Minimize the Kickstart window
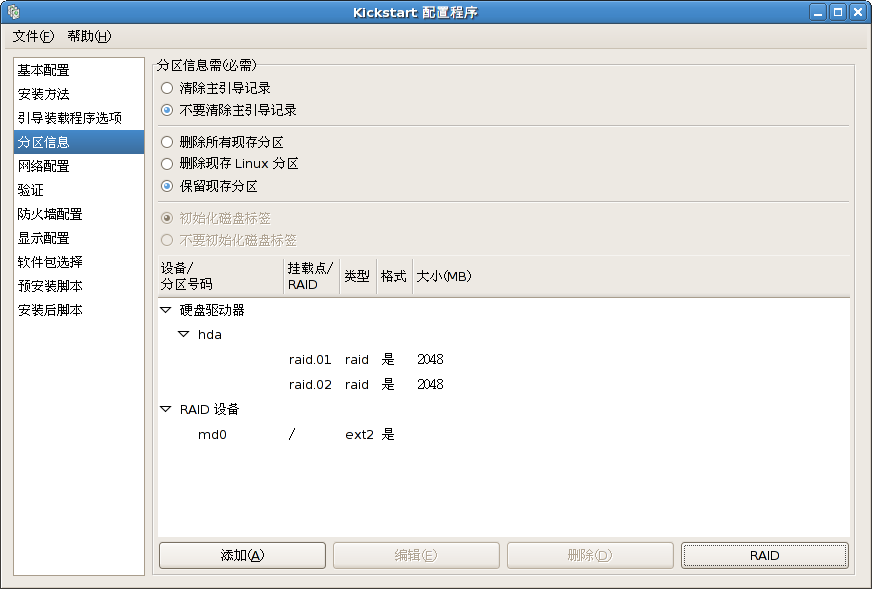 click(818, 12)
